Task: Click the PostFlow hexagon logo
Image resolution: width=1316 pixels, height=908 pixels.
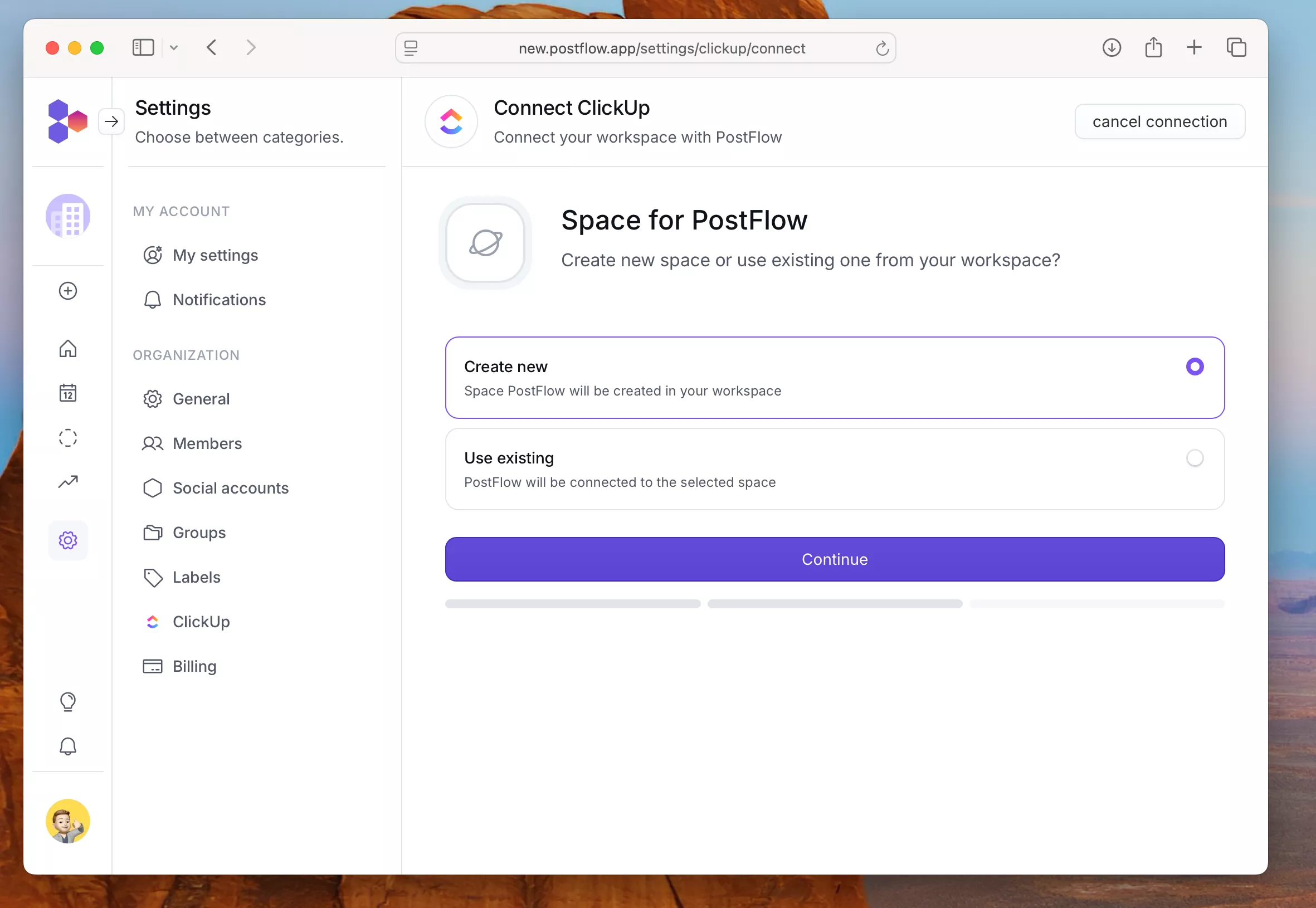Action: point(68,121)
